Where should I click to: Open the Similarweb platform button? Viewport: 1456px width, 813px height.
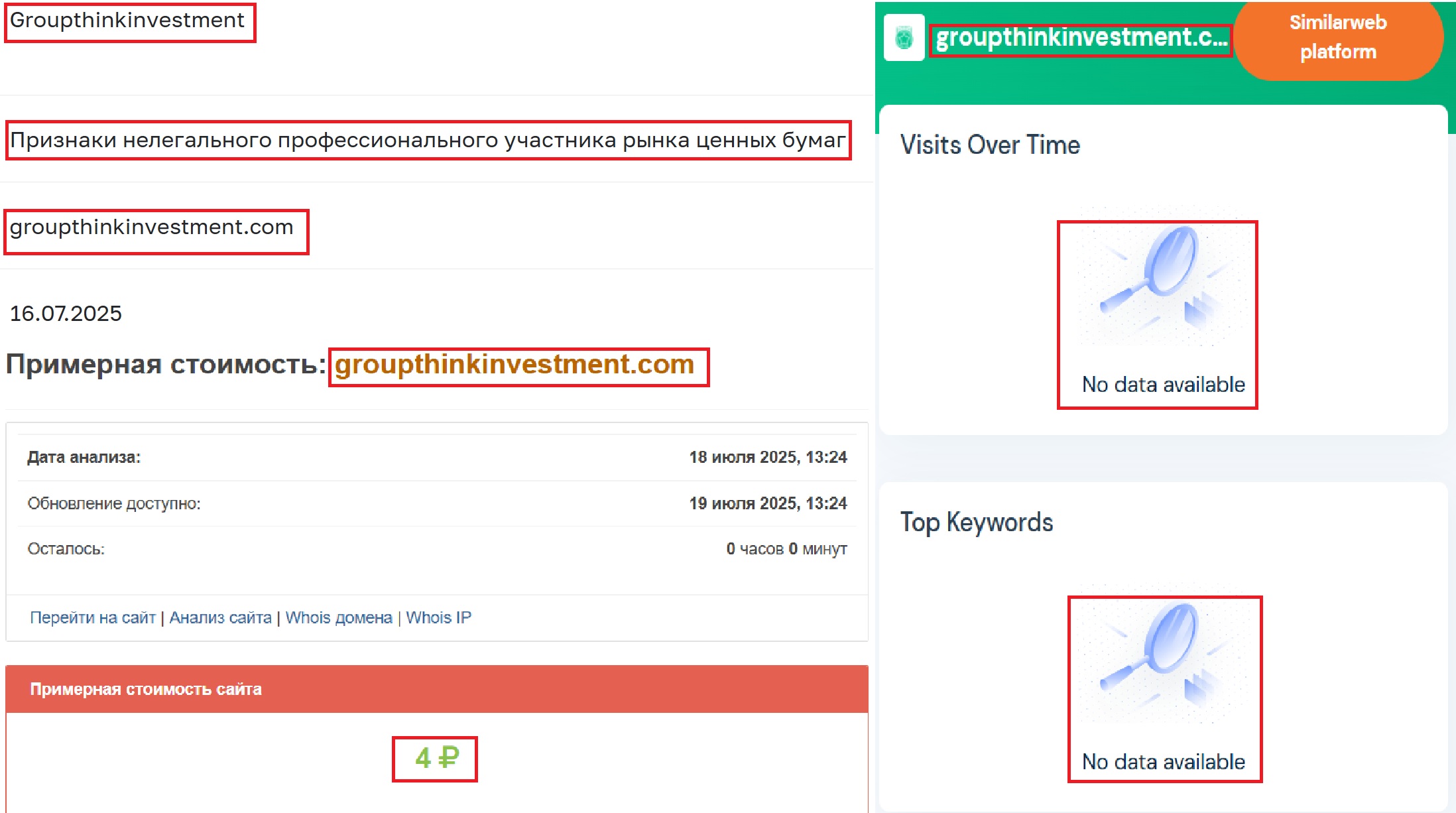pos(1338,38)
